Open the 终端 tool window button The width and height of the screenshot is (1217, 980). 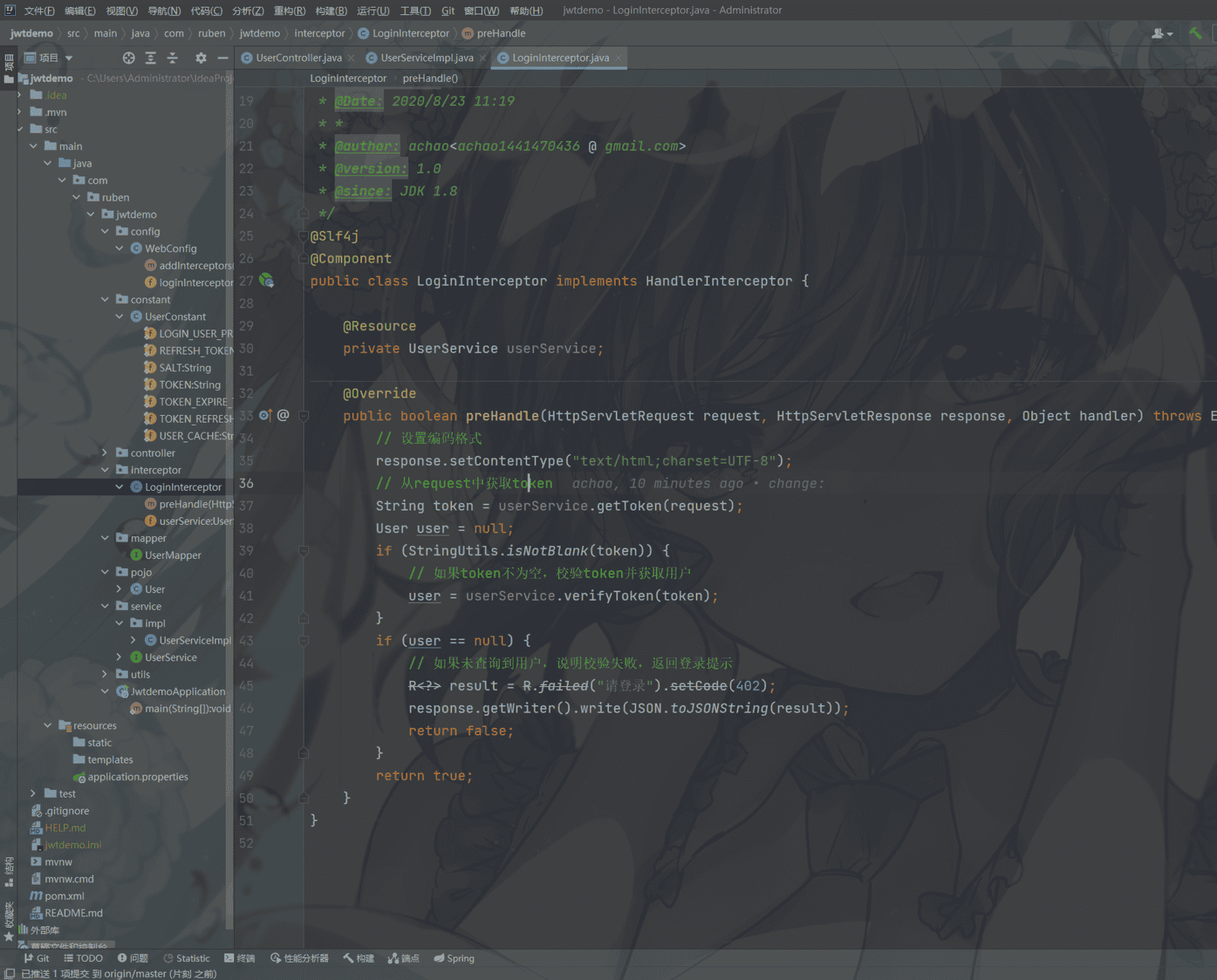coord(240,959)
